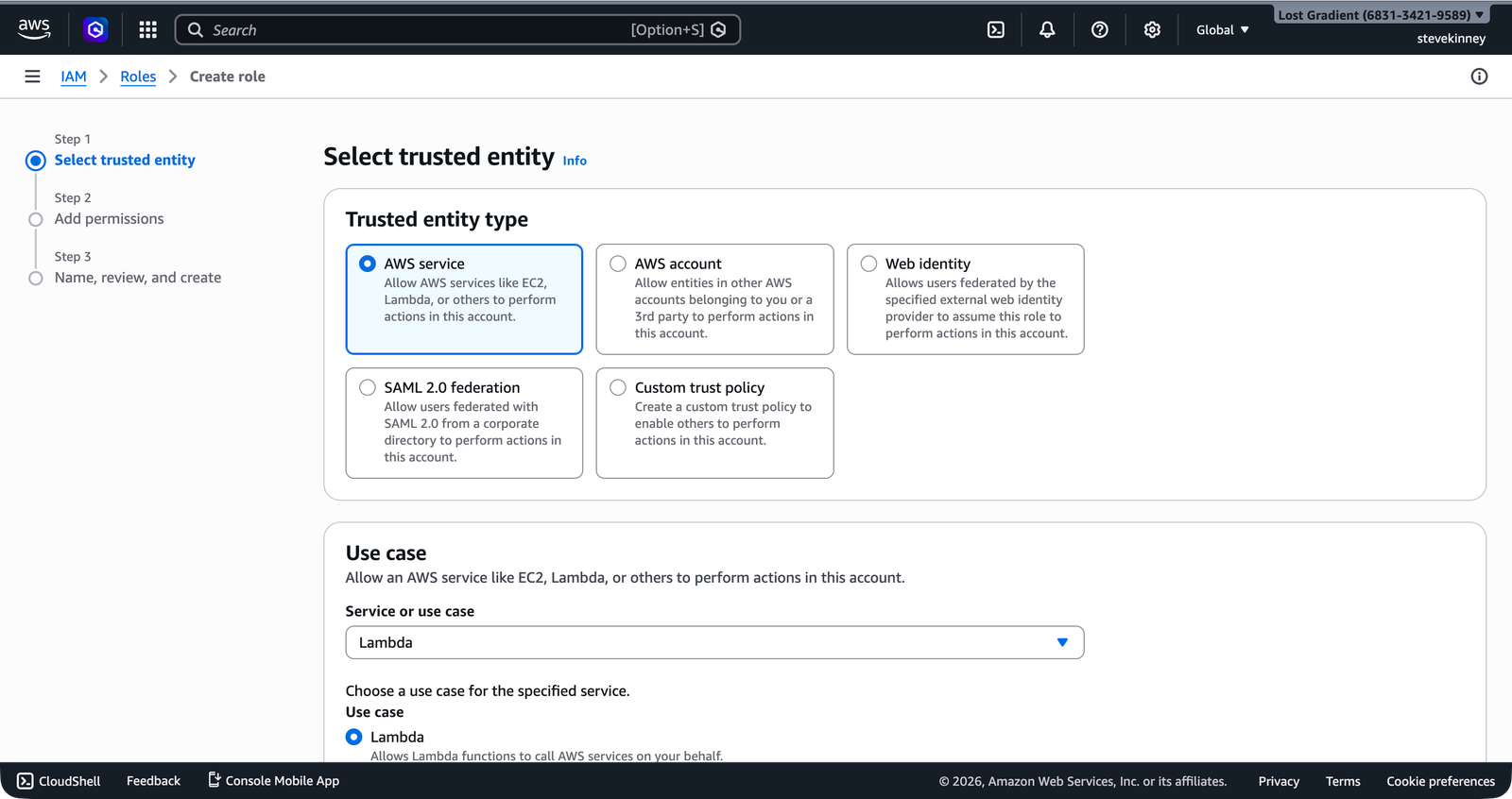Click the Amazon Q icon in search bar
Screen dimensions: 1512x799
pos(718,30)
